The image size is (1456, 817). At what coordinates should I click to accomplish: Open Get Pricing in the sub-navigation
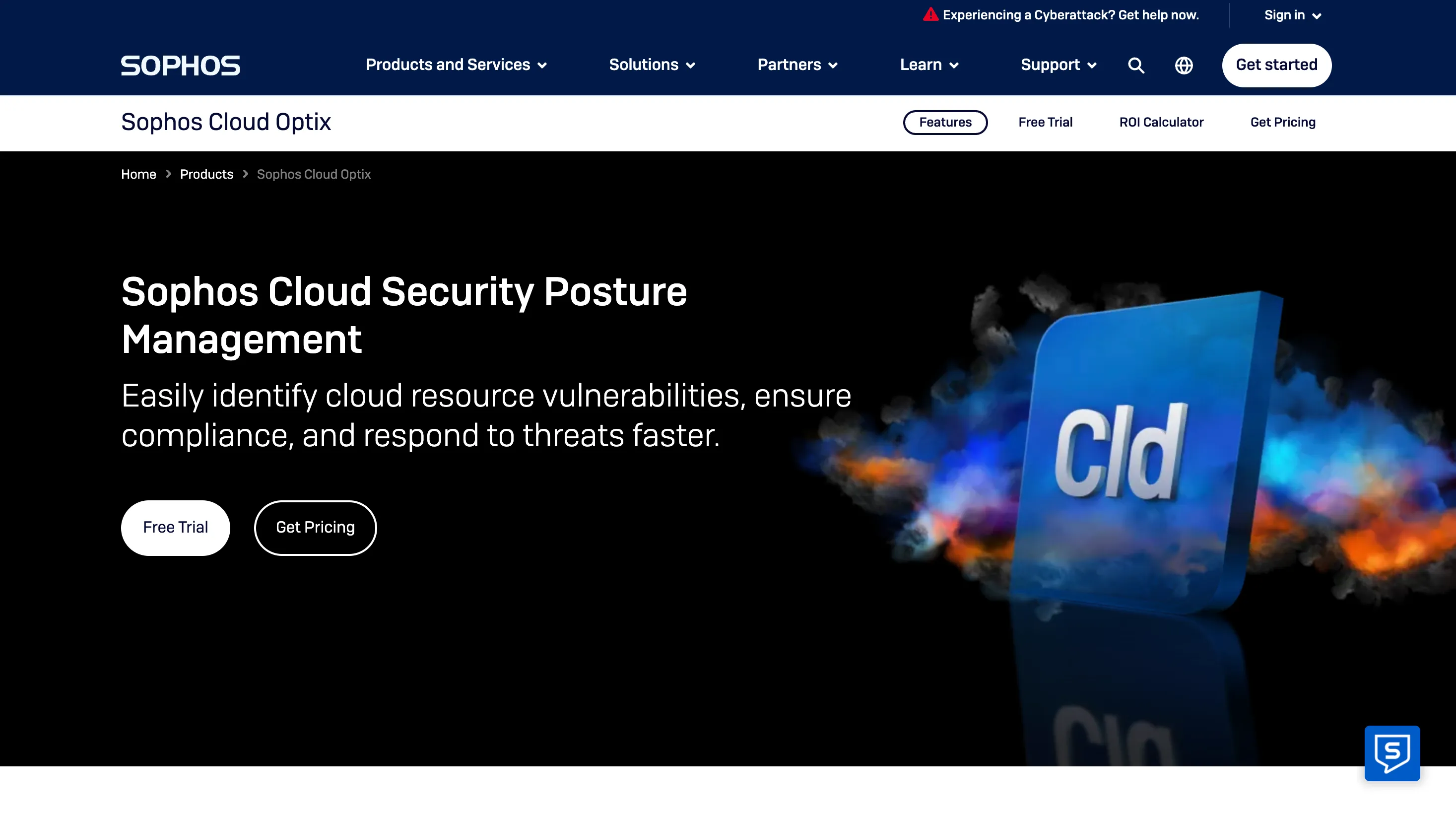click(x=1282, y=122)
